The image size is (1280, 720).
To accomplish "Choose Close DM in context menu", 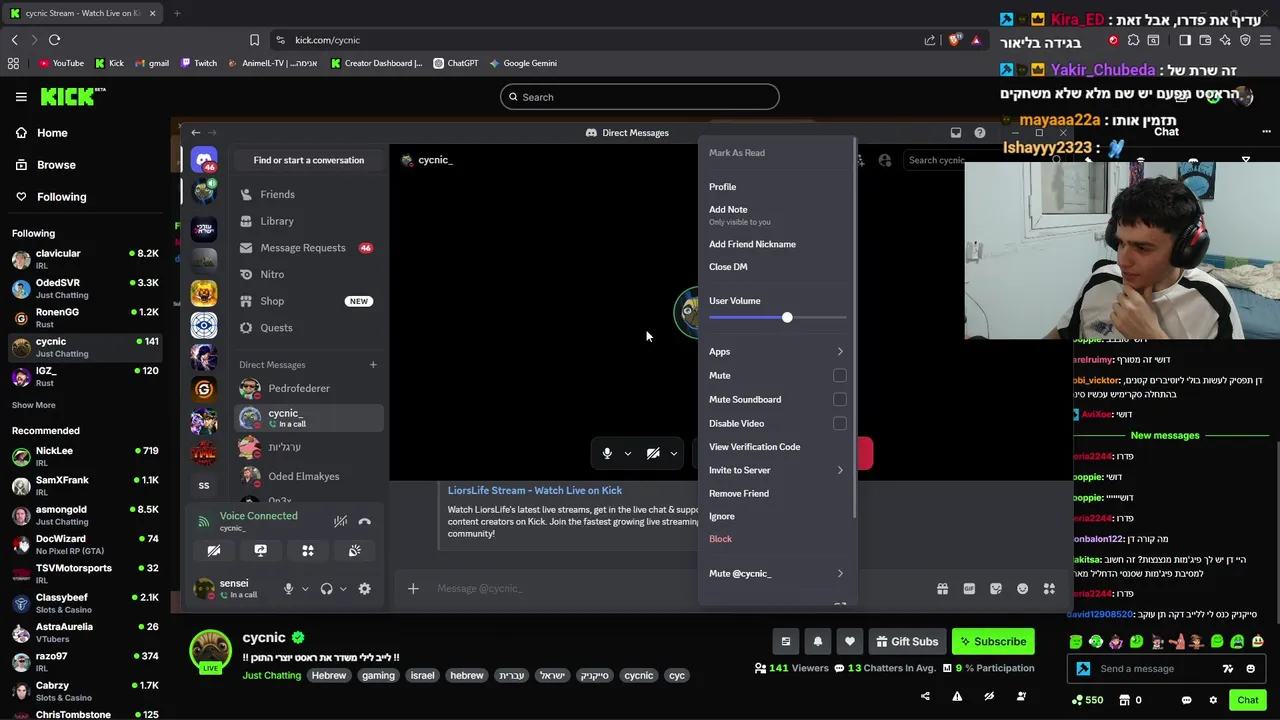I will [x=777, y=267].
